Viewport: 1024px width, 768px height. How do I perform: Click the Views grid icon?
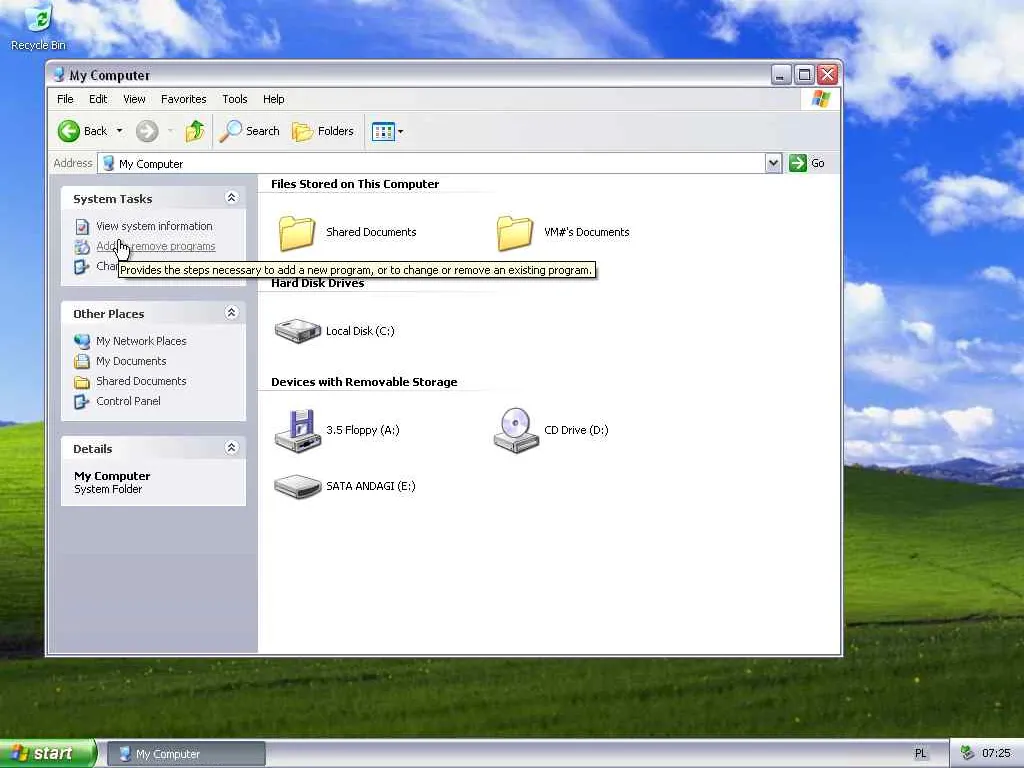[x=383, y=131]
